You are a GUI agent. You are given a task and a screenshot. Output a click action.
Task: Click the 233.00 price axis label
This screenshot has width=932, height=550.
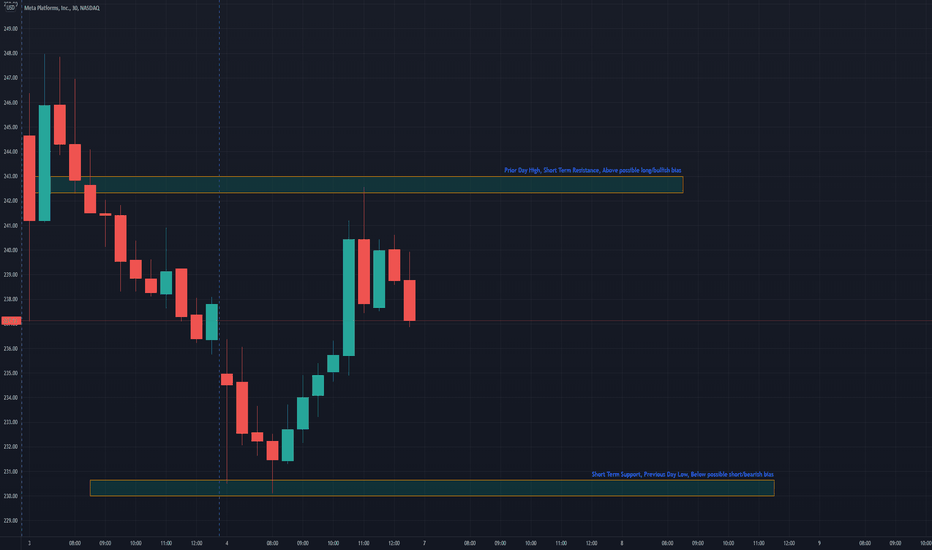[11, 422]
